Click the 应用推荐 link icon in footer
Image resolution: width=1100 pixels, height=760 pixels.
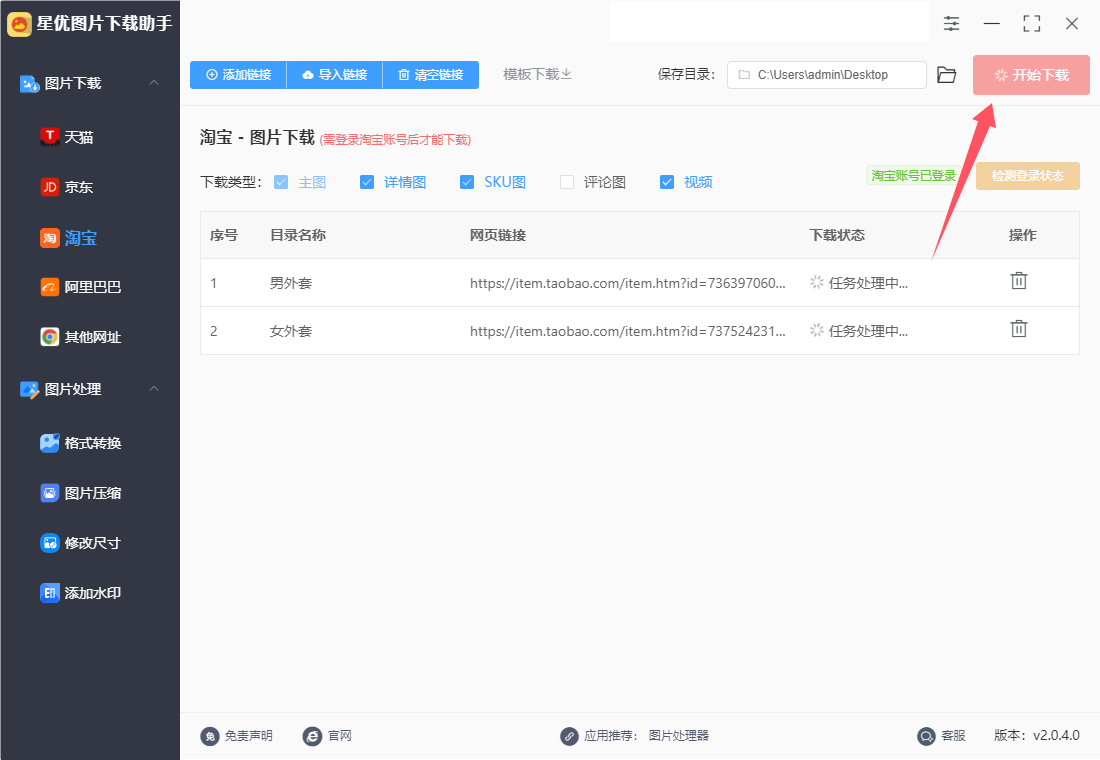pyautogui.click(x=569, y=736)
